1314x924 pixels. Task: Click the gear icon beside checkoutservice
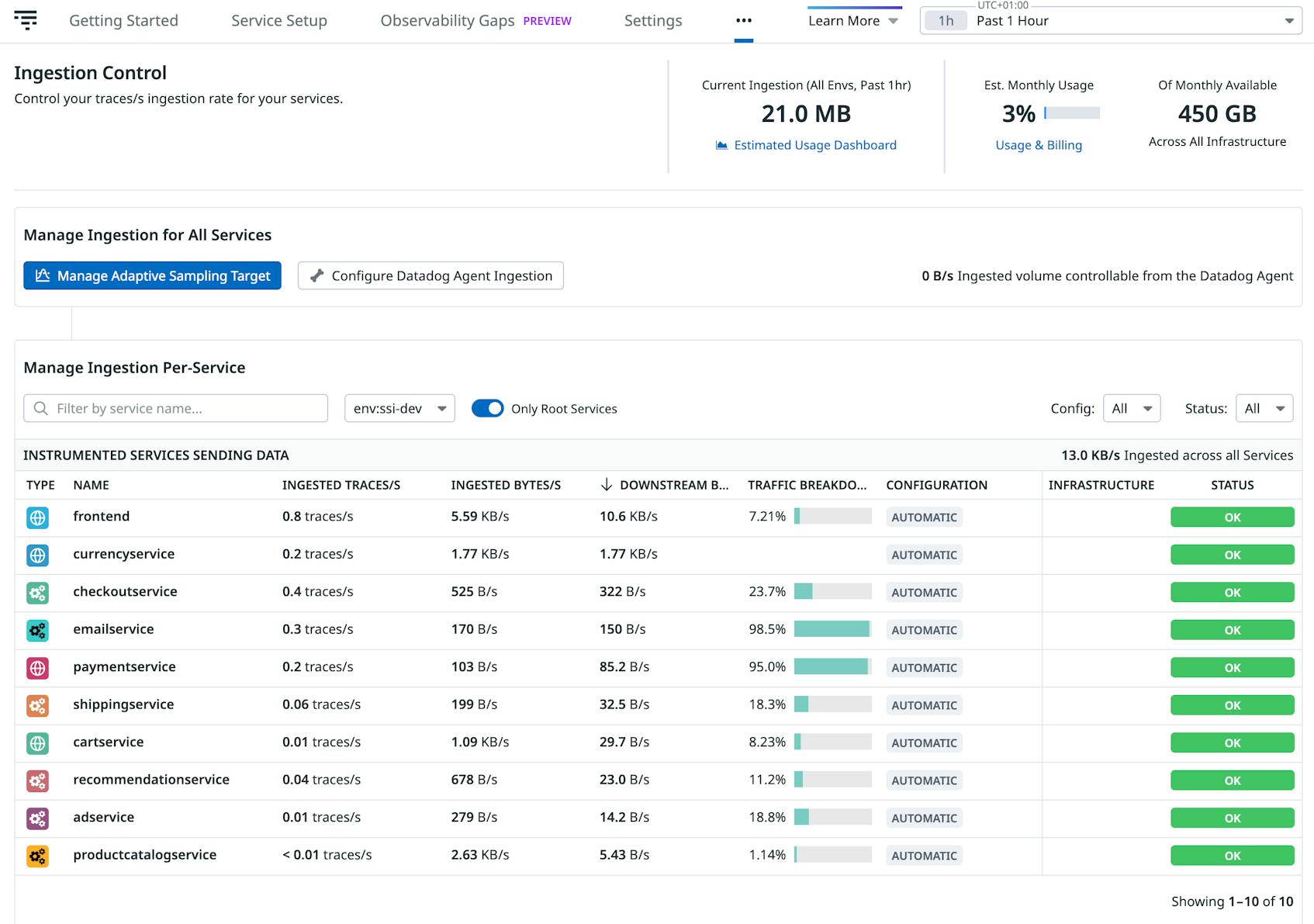[x=37, y=592]
